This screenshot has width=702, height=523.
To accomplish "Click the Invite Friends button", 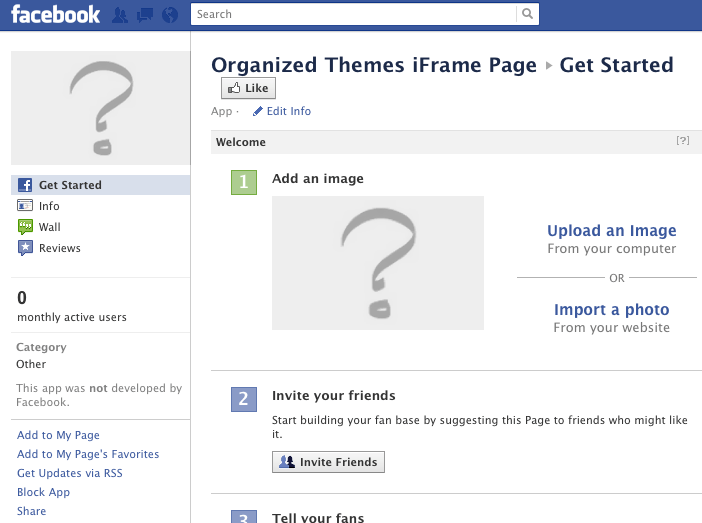I will tap(328, 462).
